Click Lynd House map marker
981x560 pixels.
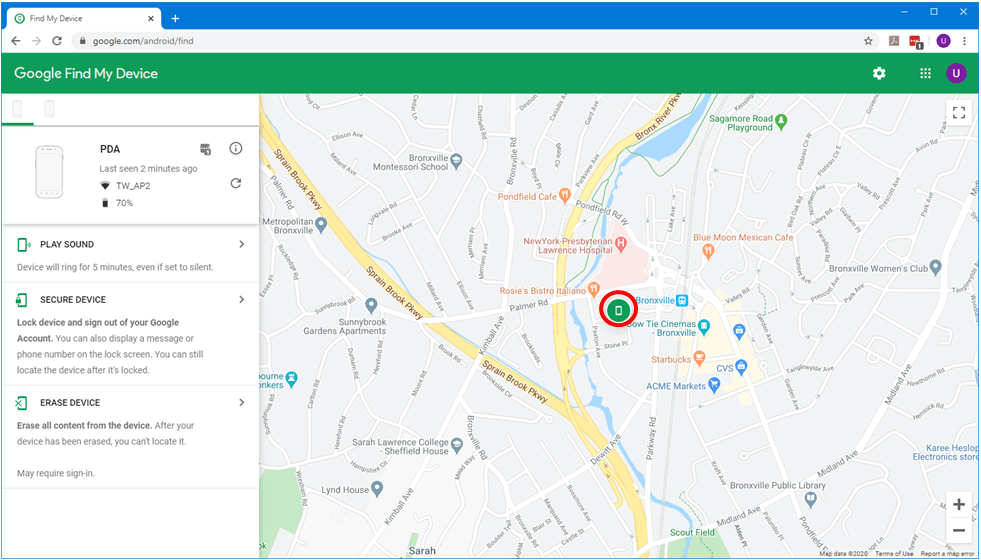click(x=377, y=487)
